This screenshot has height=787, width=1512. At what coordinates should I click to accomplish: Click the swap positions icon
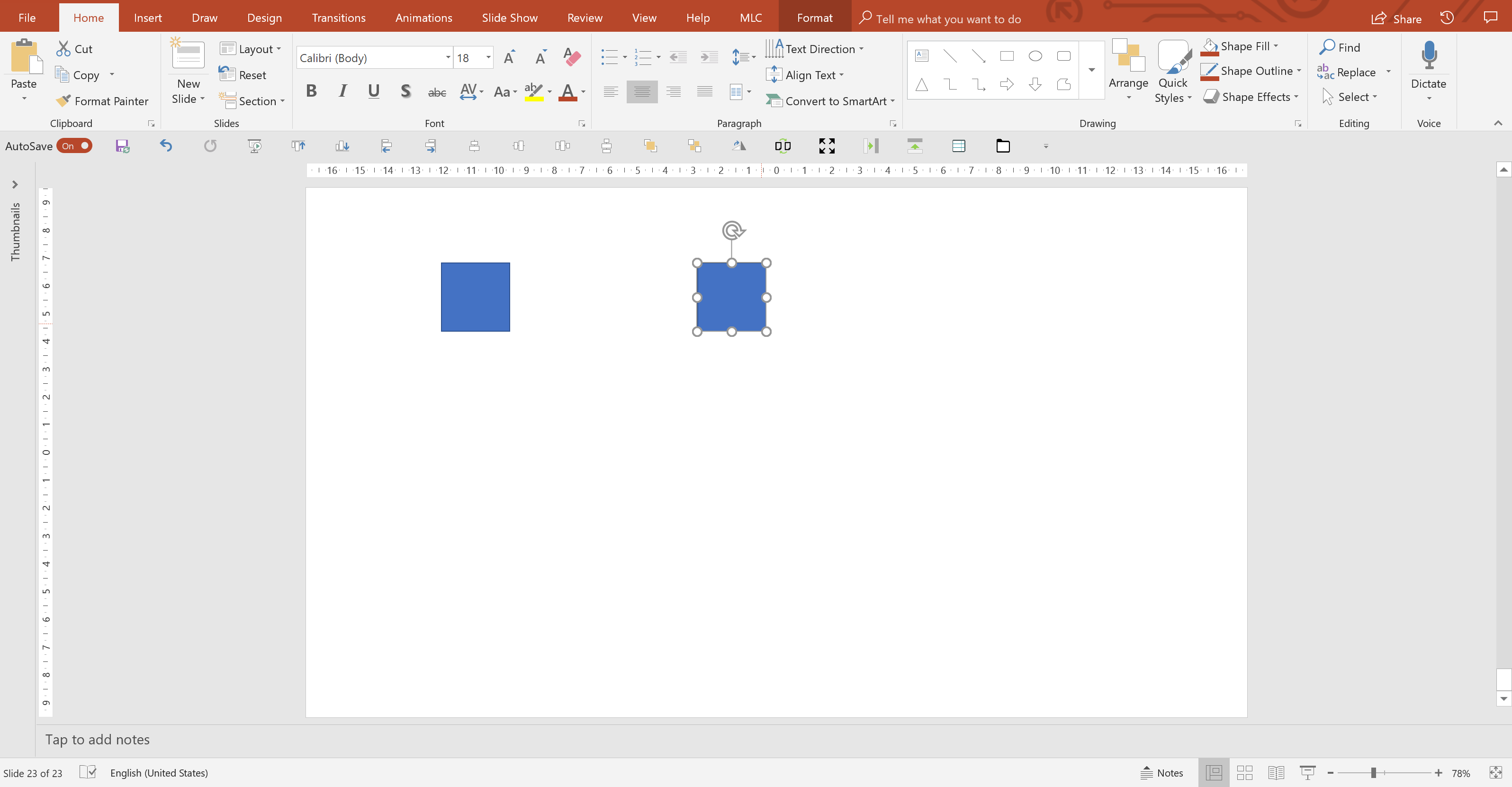tap(783, 145)
